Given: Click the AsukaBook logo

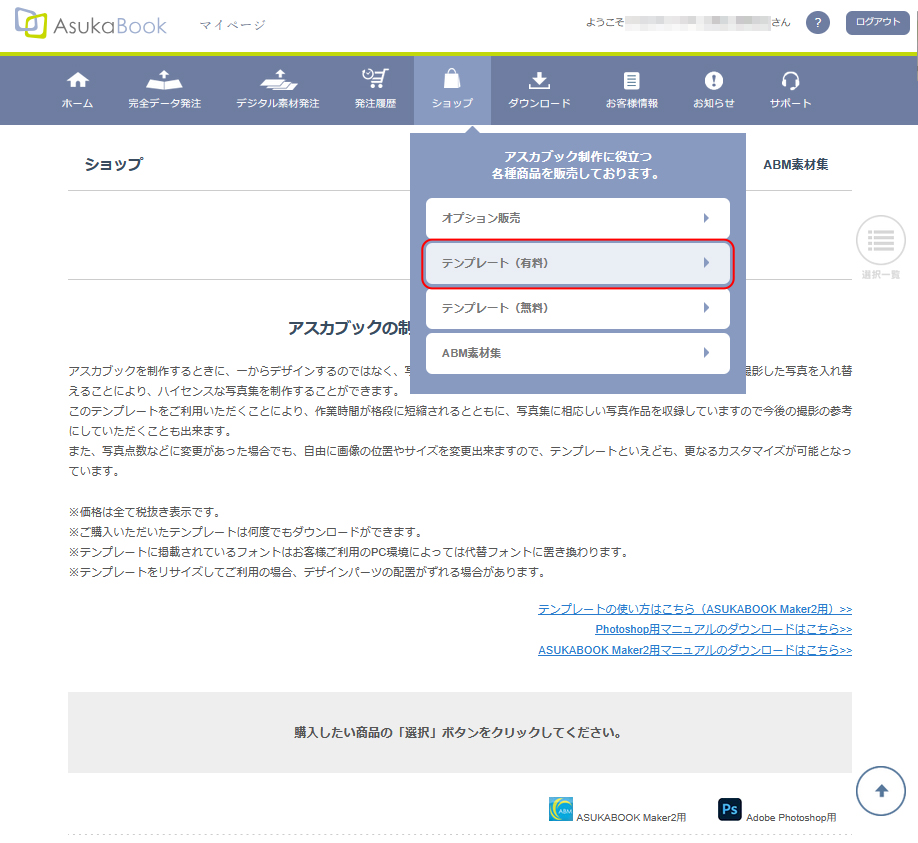Looking at the screenshot, I should pos(91,25).
